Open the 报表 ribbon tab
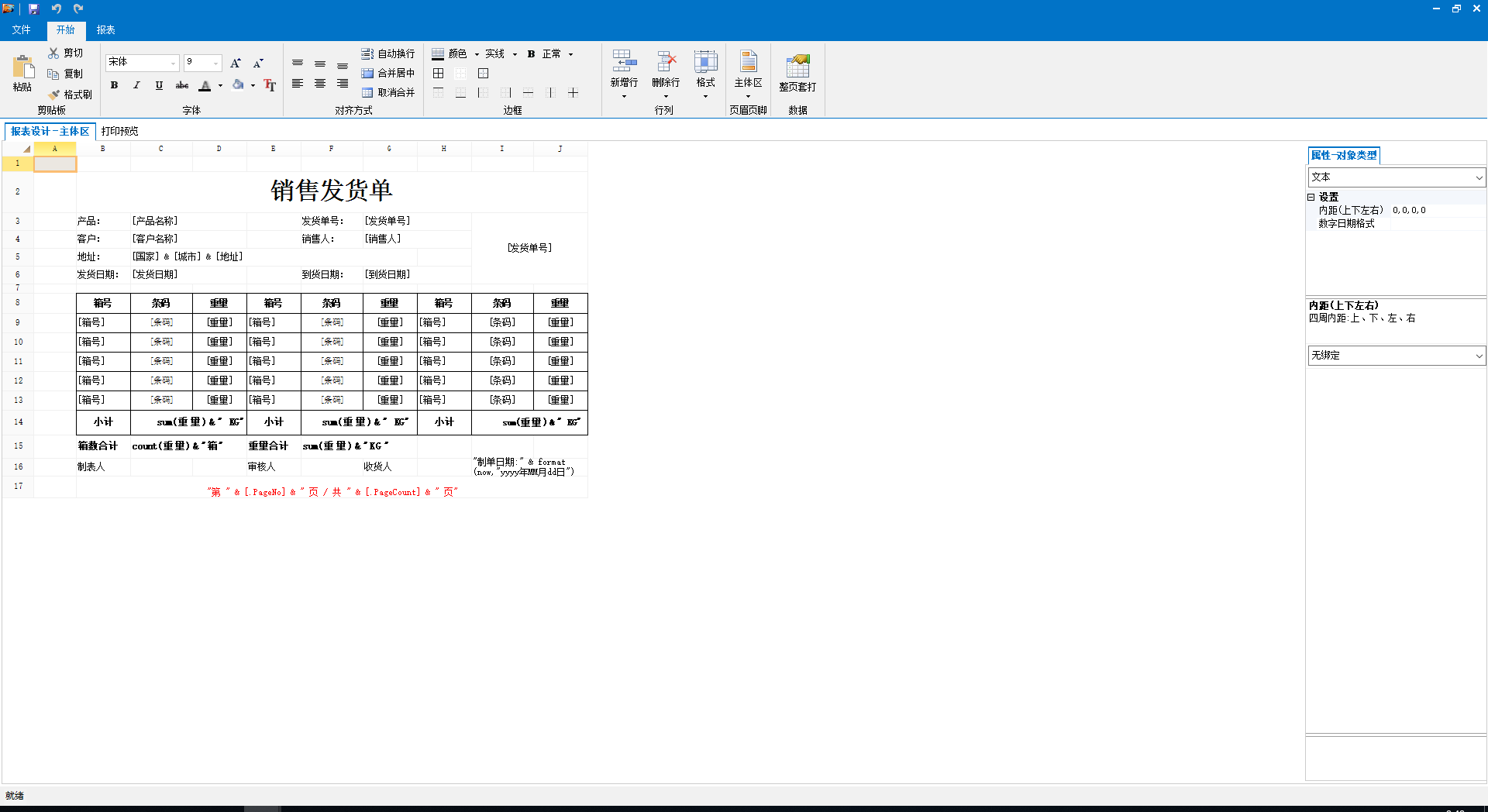Screen dimensions: 1488x812 tap(105, 29)
